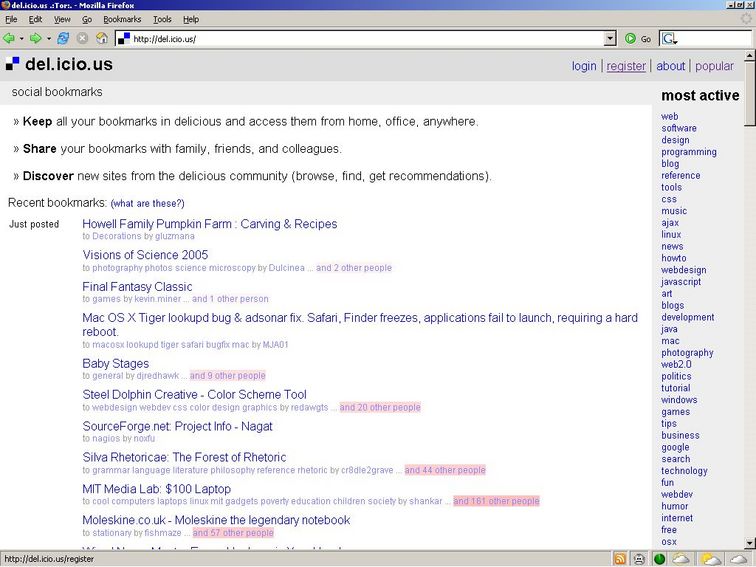Viewport: 756px width, 567px height.
Task: Open the Back history dropdown arrow
Action: [21, 39]
